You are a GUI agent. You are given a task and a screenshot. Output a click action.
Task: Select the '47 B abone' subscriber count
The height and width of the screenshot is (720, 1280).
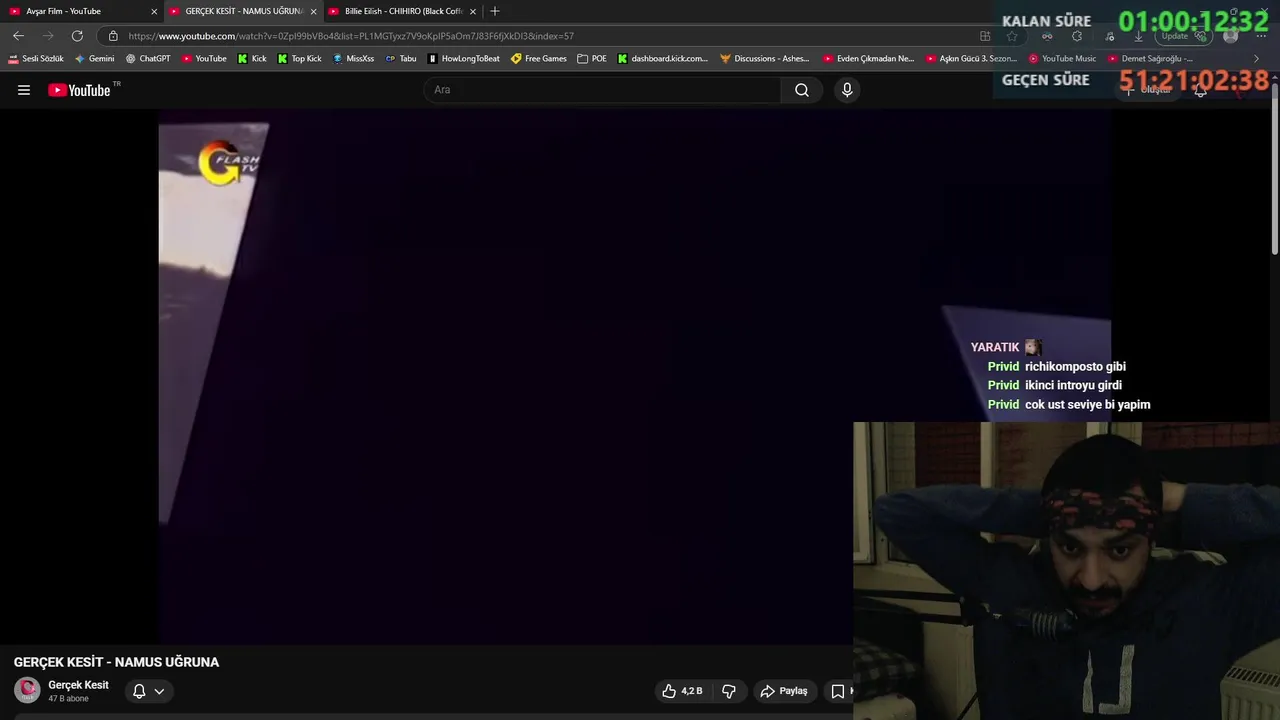69,699
